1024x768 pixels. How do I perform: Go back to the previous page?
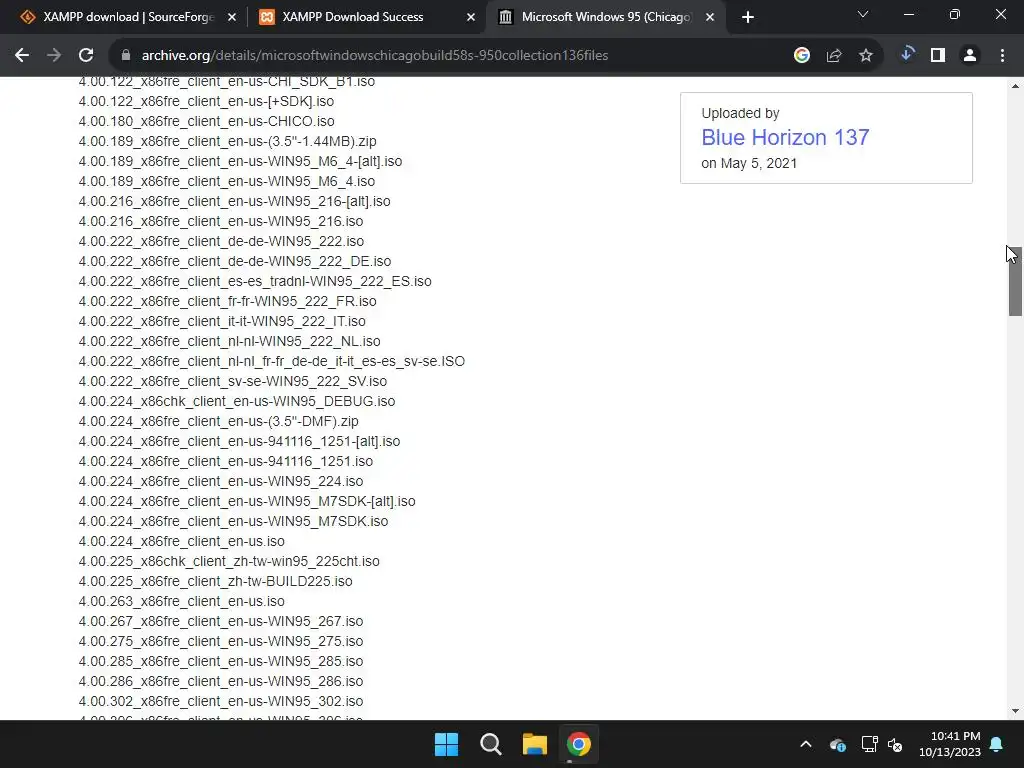22,56
